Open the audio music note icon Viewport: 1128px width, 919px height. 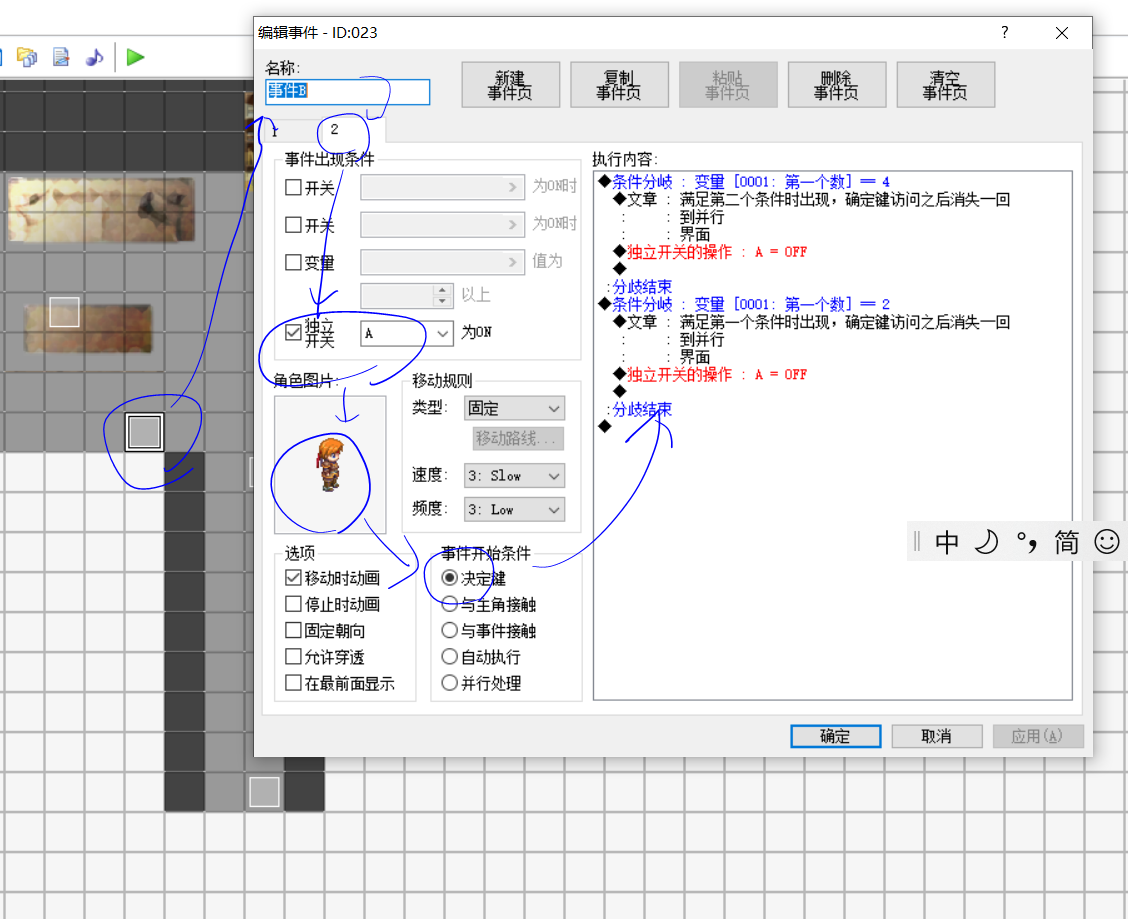click(x=94, y=57)
